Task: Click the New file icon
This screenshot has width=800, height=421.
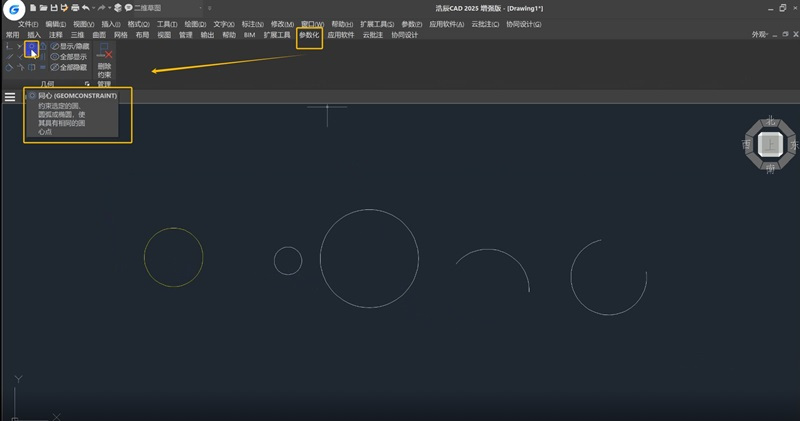Action: pyautogui.click(x=33, y=8)
